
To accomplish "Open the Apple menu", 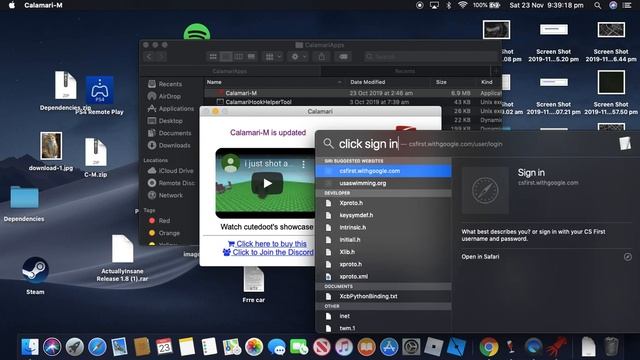I will tap(12, 5).
